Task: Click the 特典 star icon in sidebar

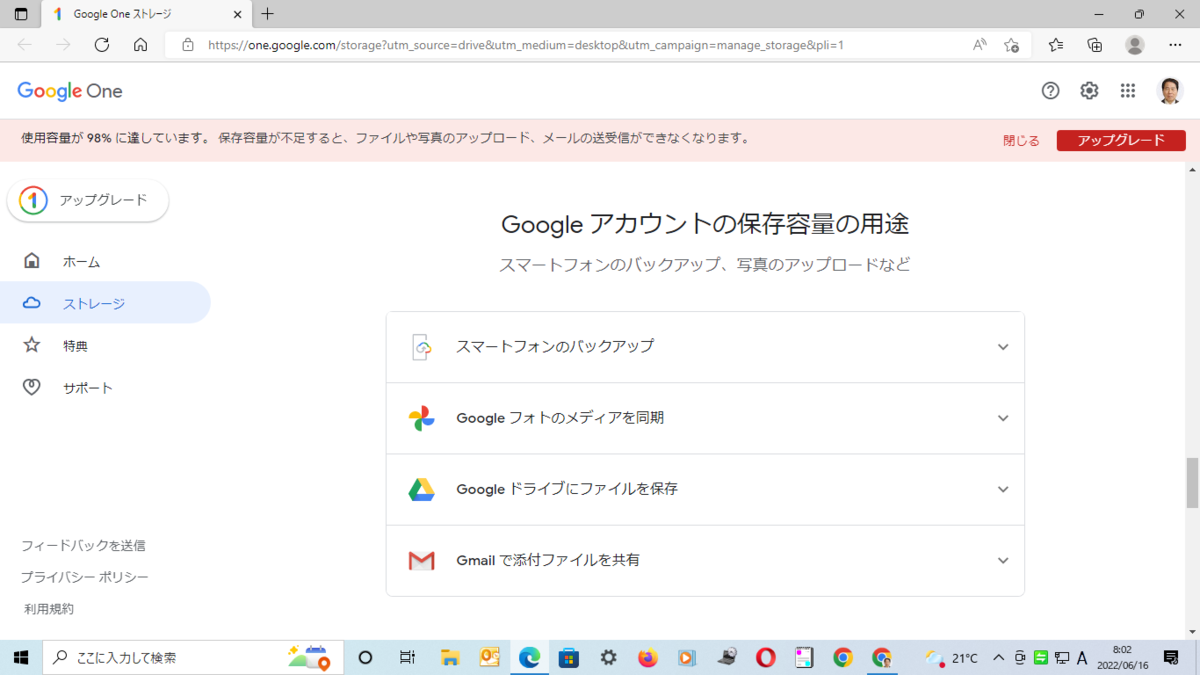Action: pyautogui.click(x=32, y=345)
